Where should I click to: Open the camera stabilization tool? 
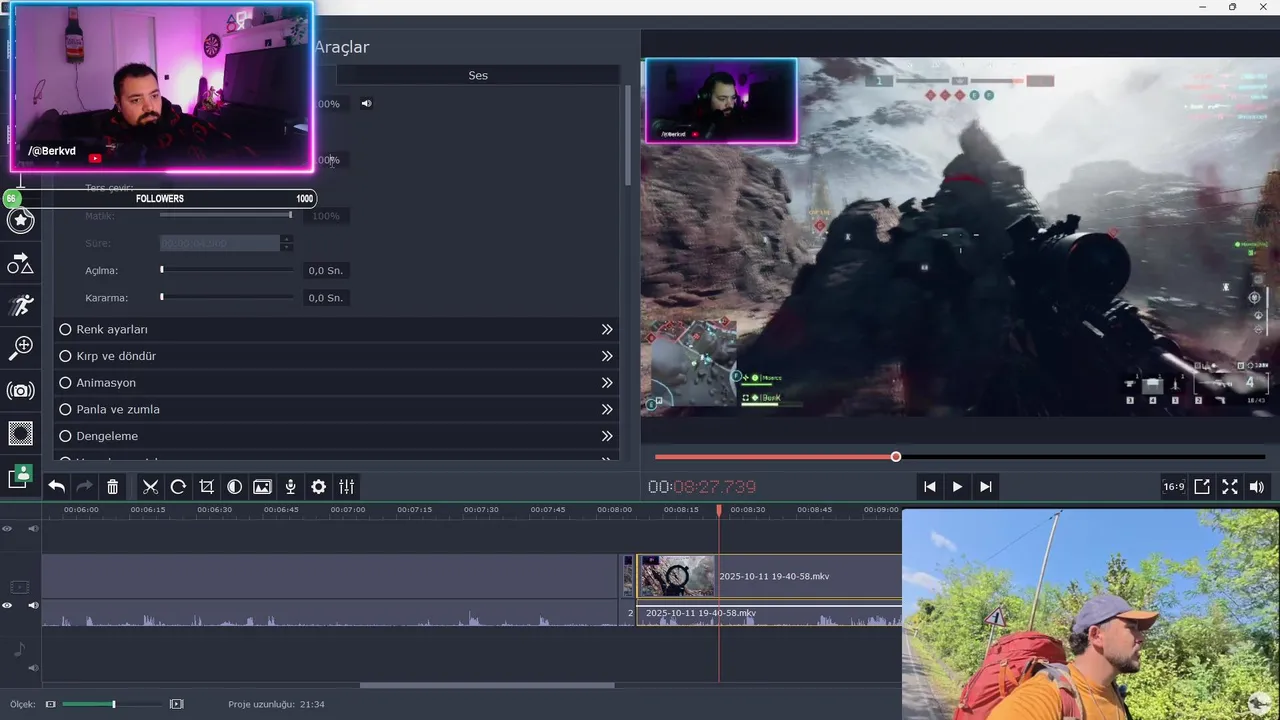20,391
